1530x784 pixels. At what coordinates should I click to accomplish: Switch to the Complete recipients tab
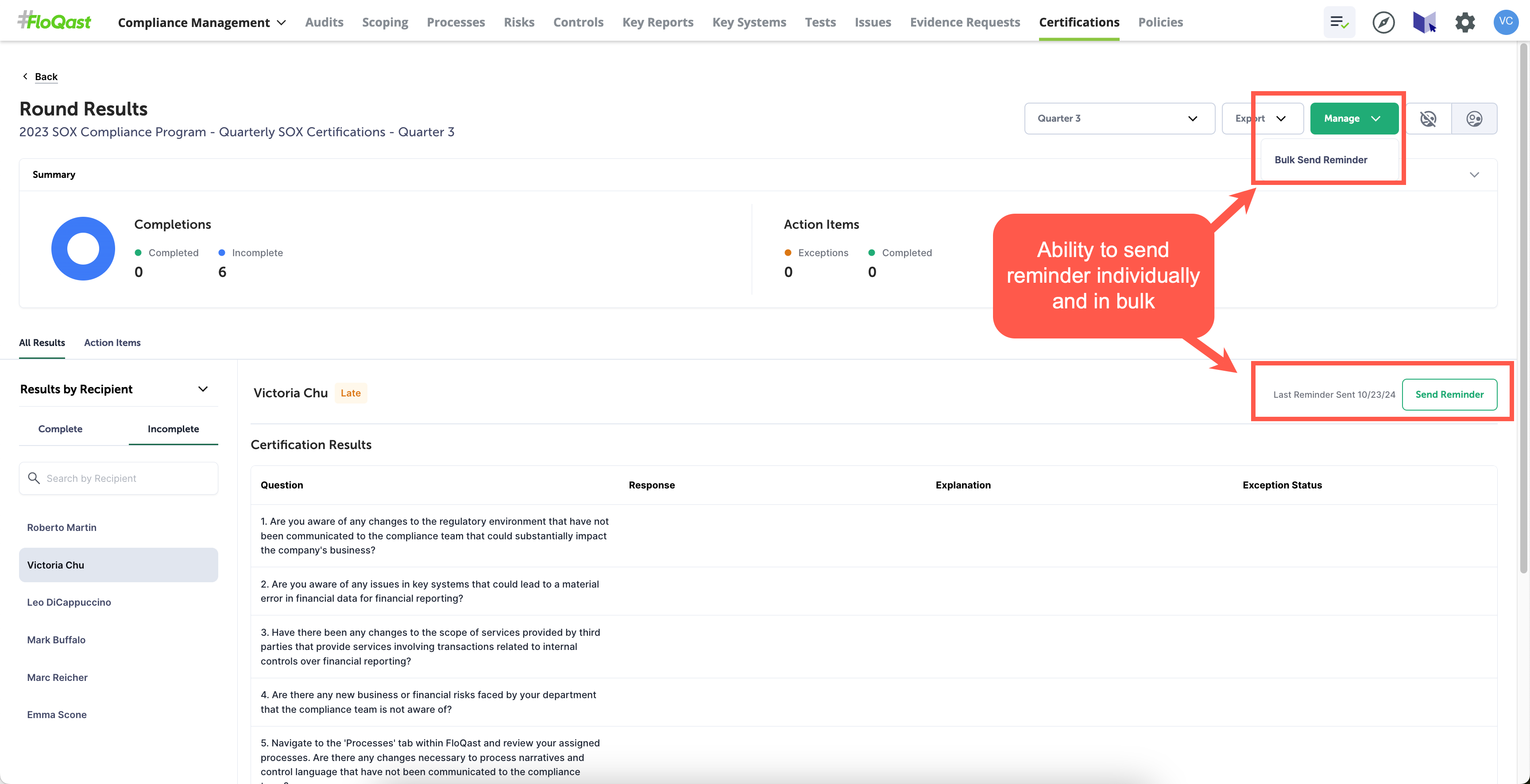pos(60,428)
